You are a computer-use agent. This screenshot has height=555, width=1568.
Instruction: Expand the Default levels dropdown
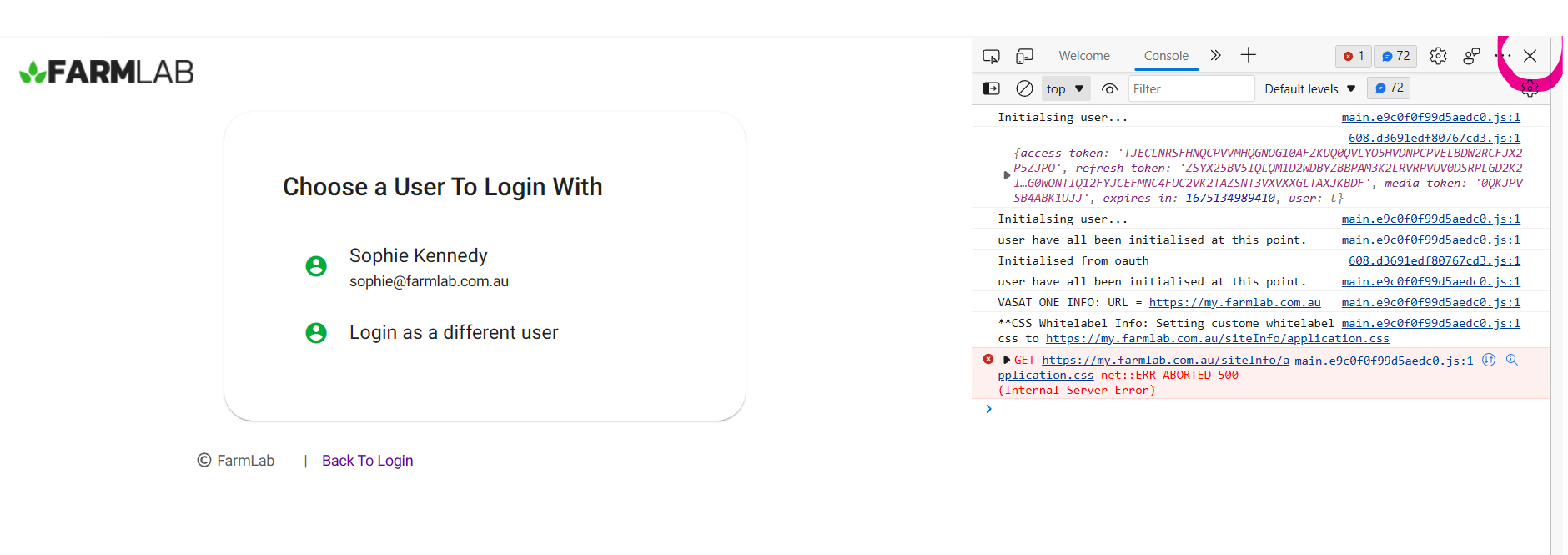pyautogui.click(x=1309, y=88)
